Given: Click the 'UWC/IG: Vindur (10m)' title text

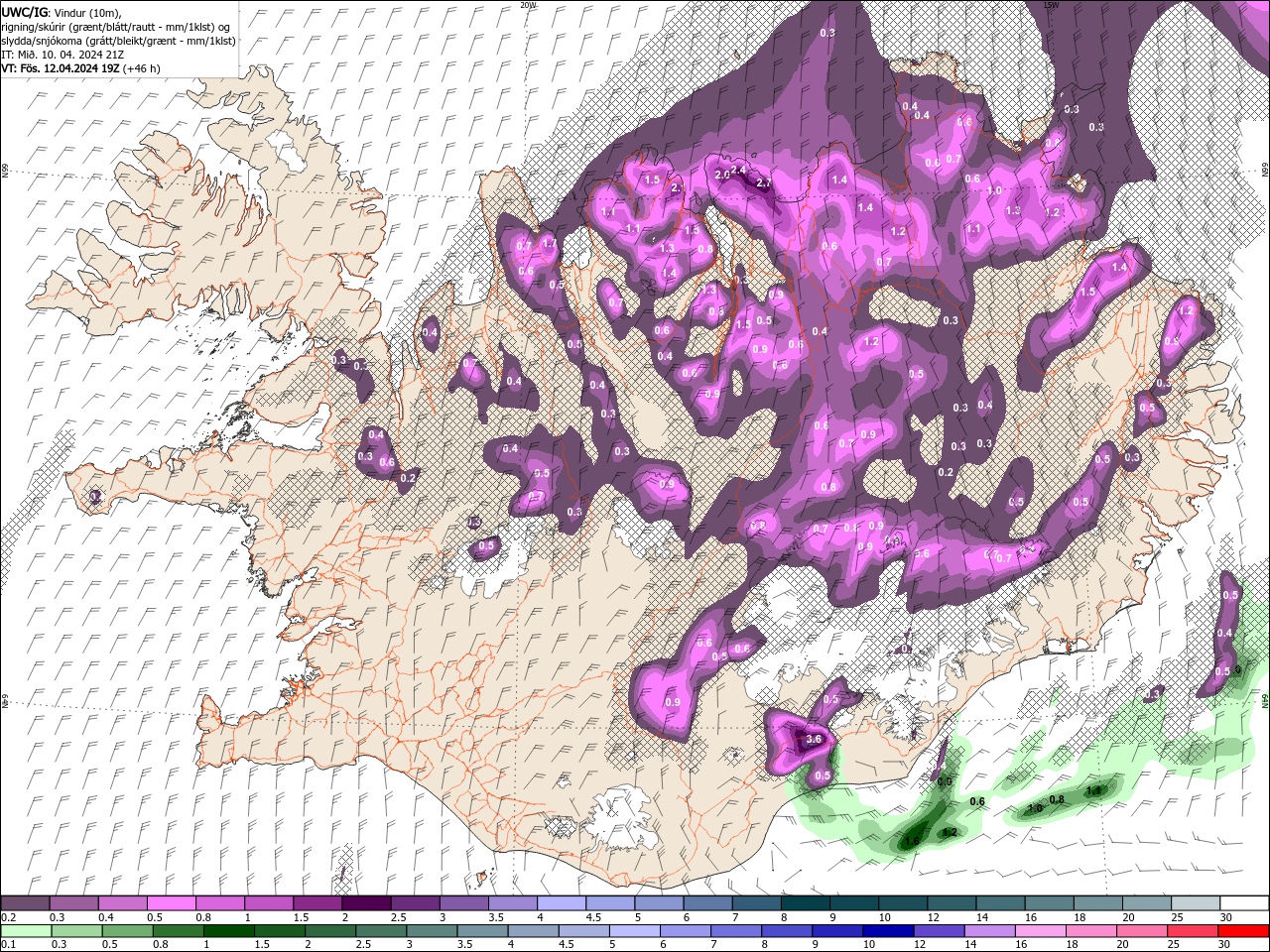Looking at the screenshot, I should tap(63, 12).
